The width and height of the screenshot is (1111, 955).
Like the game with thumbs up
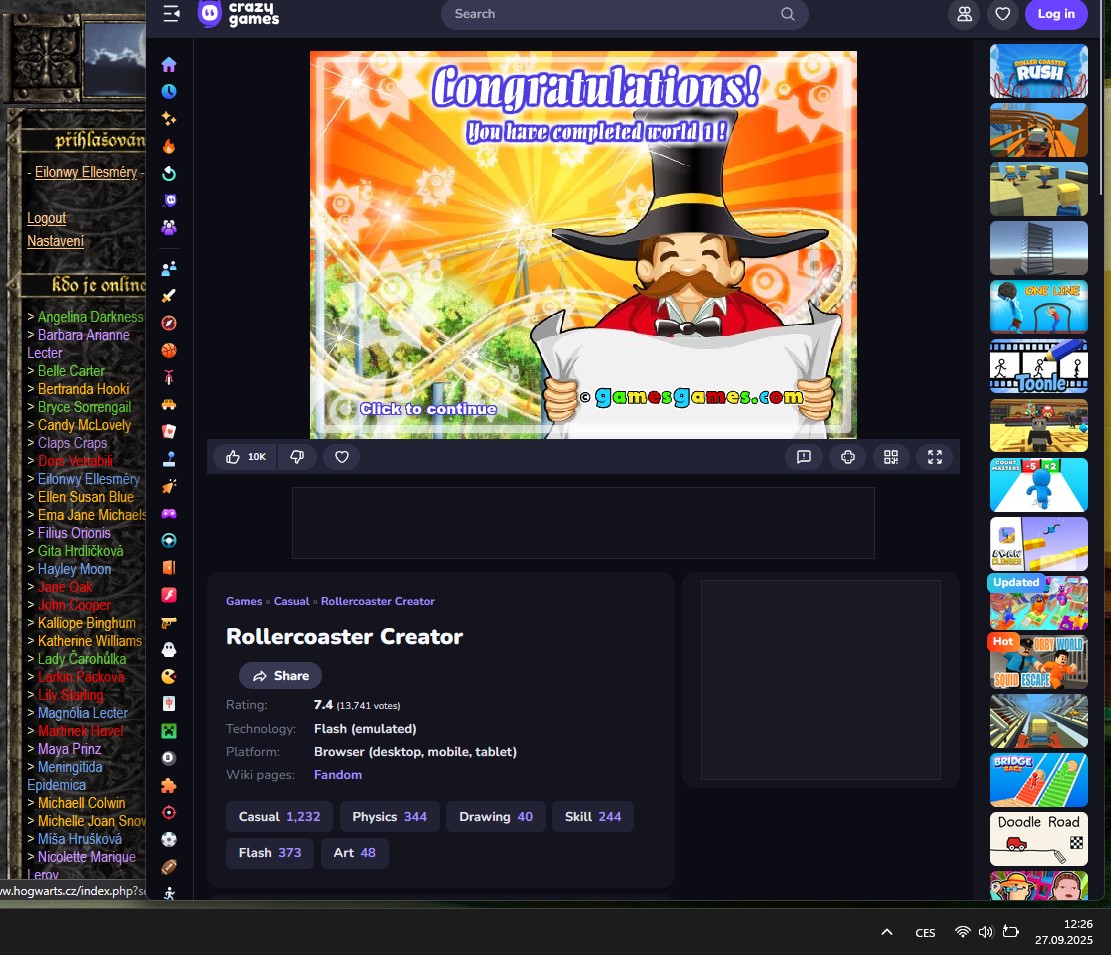pyautogui.click(x=245, y=457)
